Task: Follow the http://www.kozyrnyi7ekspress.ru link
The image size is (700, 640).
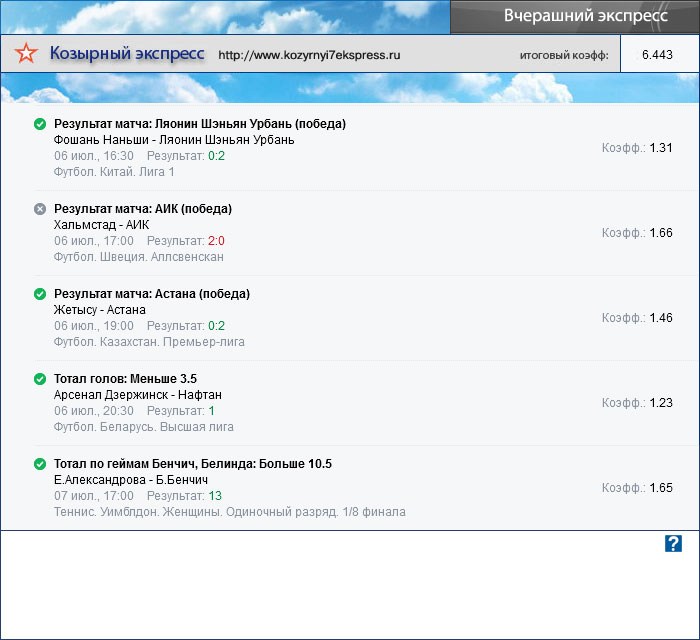Action: tap(309, 55)
